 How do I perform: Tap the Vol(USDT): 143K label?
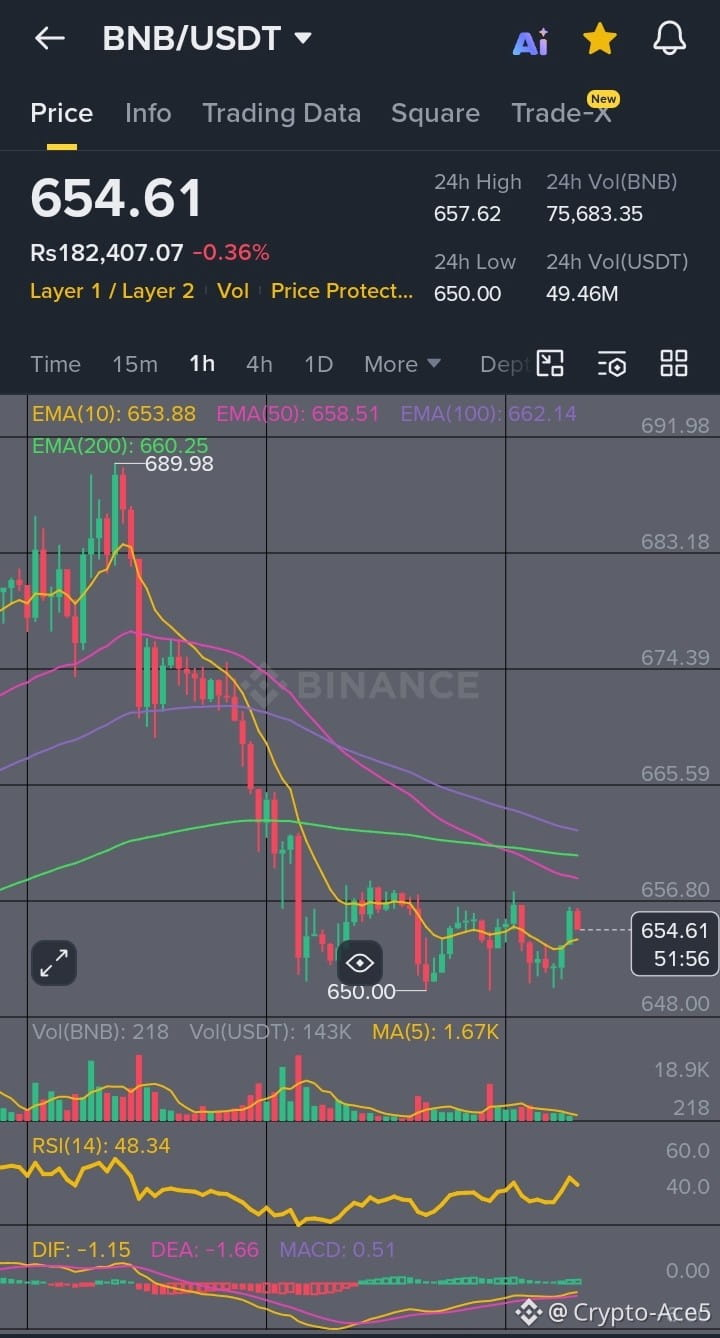click(x=271, y=1031)
